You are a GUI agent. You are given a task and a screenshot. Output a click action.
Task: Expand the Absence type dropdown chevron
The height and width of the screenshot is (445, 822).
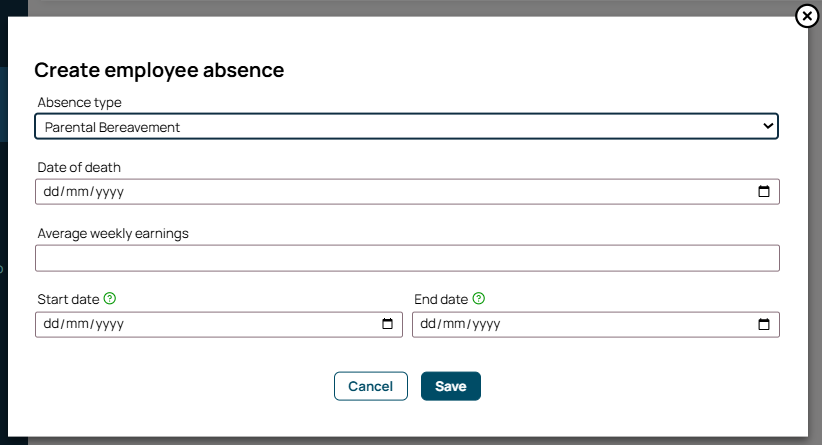click(x=768, y=126)
